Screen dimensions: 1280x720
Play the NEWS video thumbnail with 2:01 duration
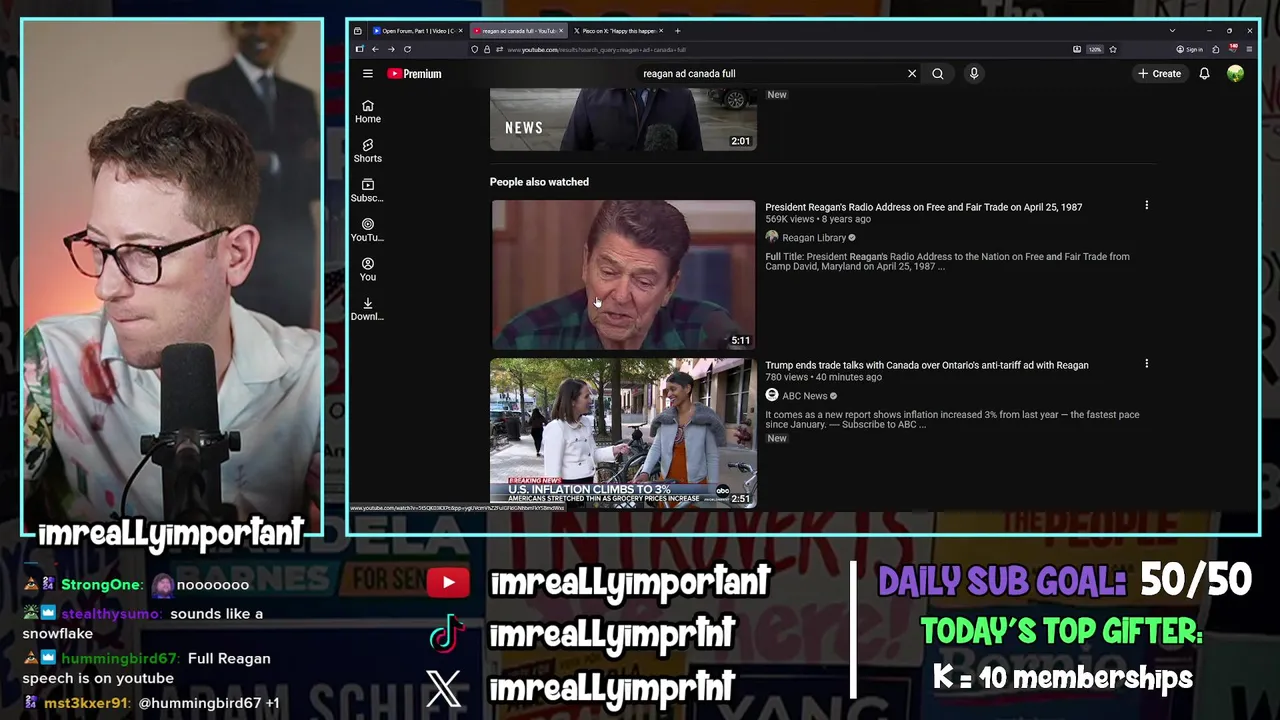tap(623, 119)
